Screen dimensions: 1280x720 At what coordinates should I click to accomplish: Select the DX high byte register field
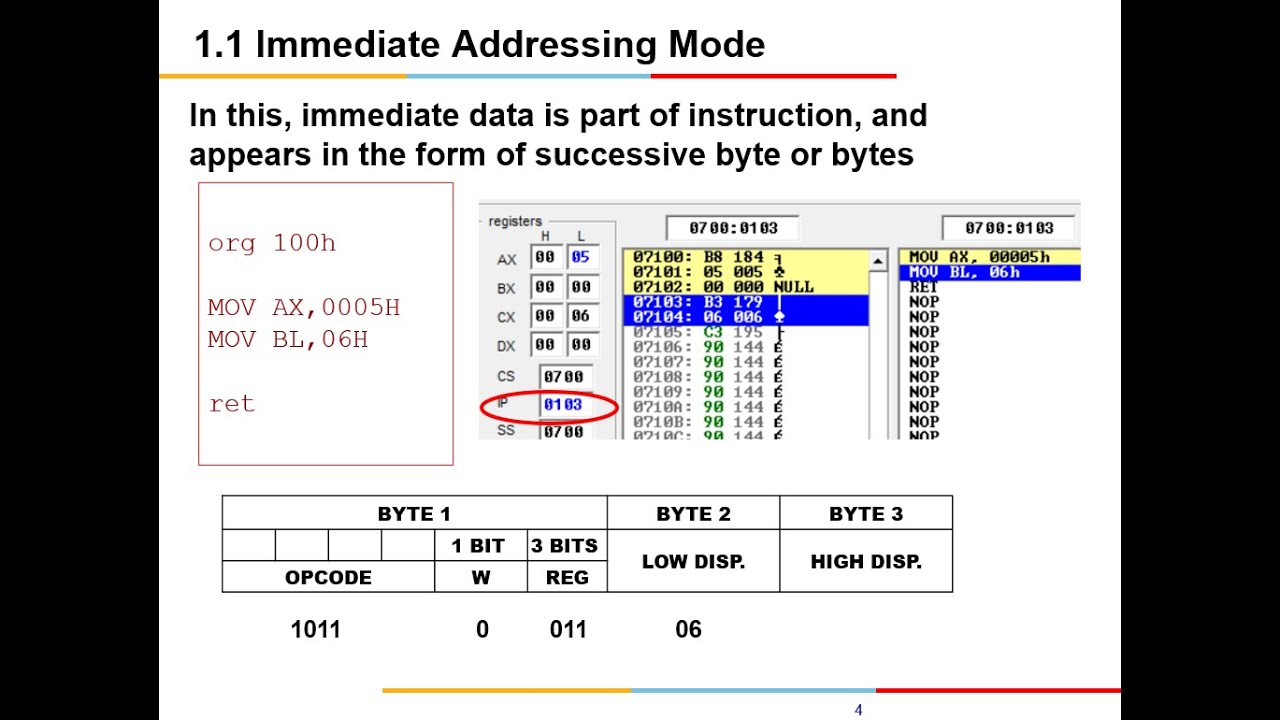tap(545, 344)
